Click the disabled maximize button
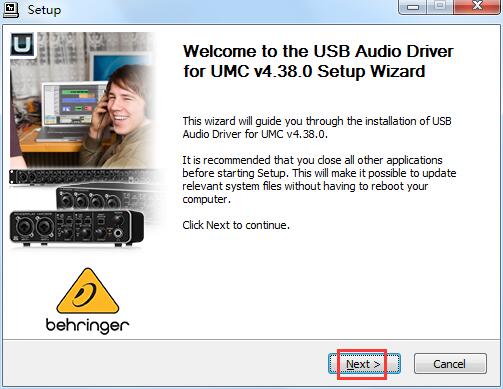The image size is (503, 389). pos(440,7)
